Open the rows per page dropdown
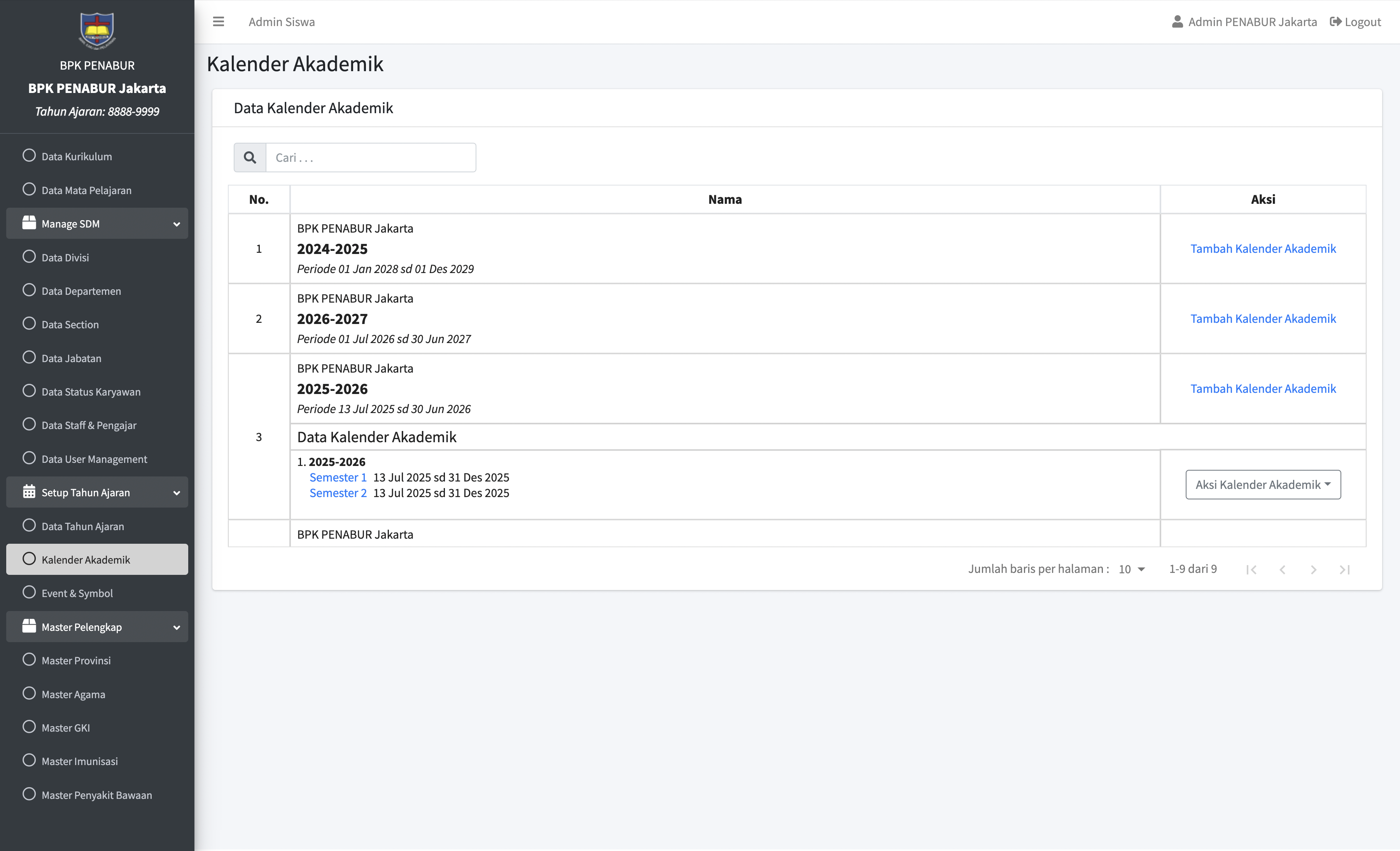 [1132, 569]
